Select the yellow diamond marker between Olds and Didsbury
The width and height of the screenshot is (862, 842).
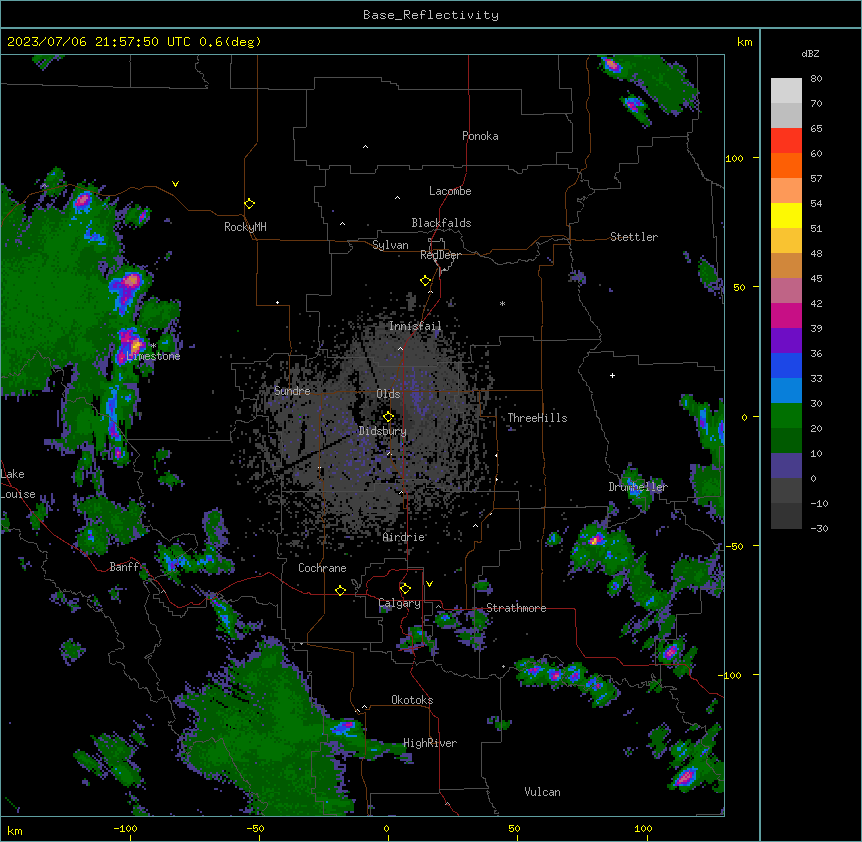pyautogui.click(x=388, y=417)
